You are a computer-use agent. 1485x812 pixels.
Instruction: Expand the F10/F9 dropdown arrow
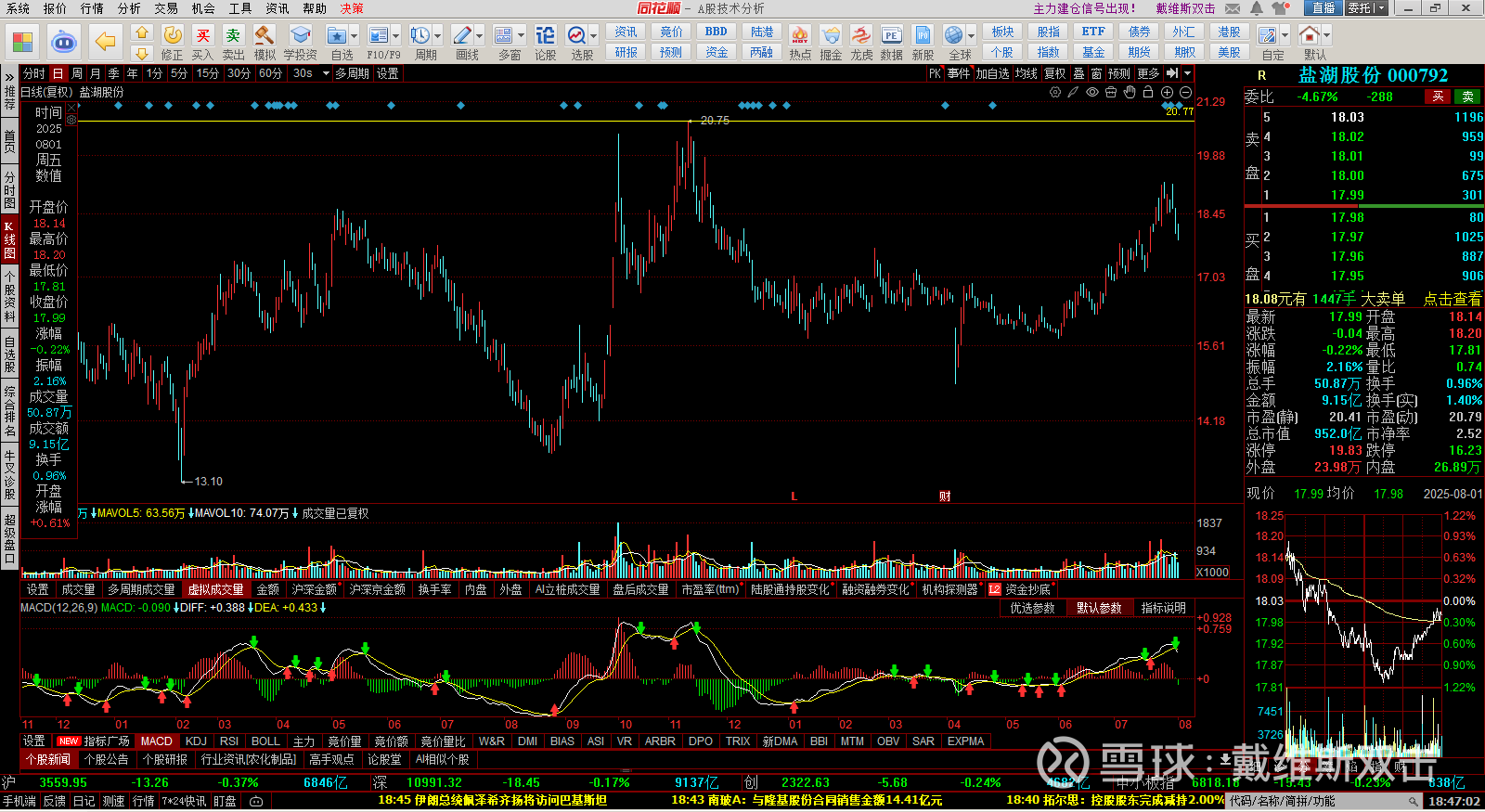pyautogui.click(x=396, y=36)
